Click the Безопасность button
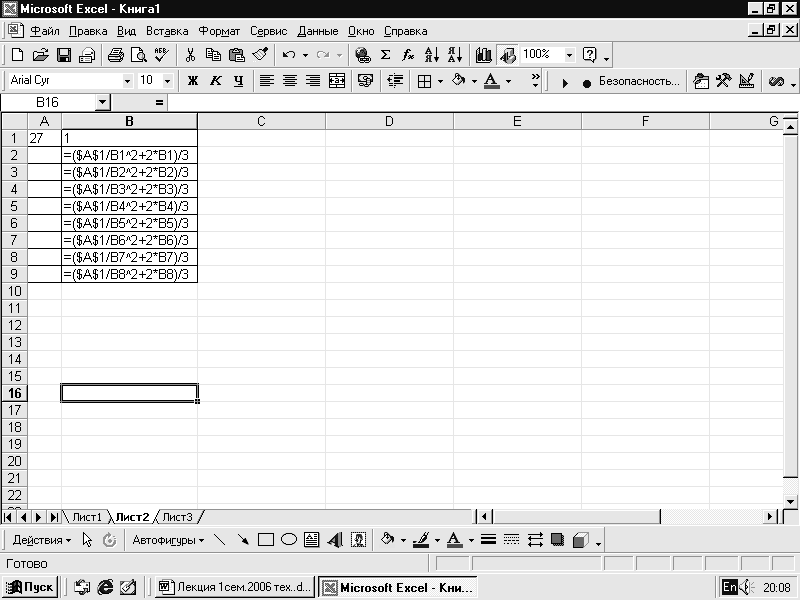Screen dimensions: 800x600 pyautogui.click(x=639, y=81)
